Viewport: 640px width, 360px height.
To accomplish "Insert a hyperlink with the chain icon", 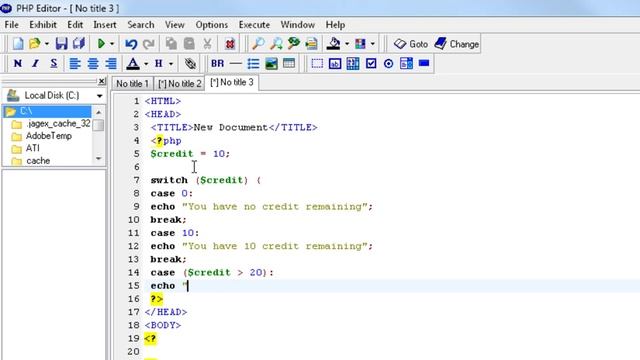I will coord(190,63).
